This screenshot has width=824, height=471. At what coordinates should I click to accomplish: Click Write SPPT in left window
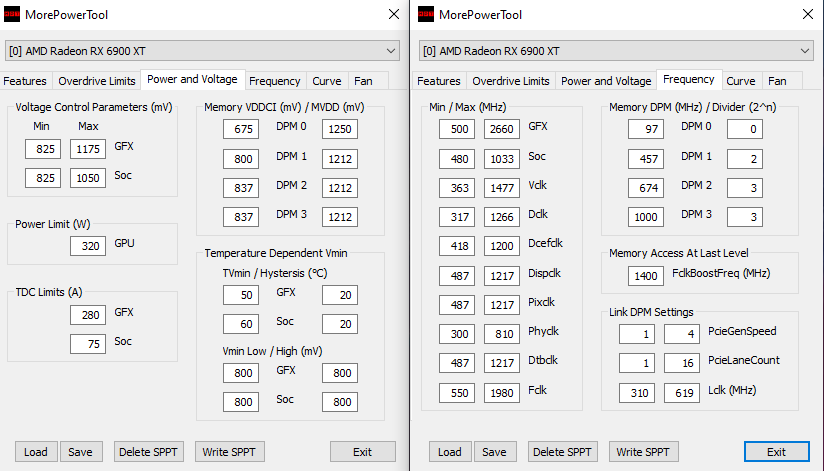coord(229,452)
